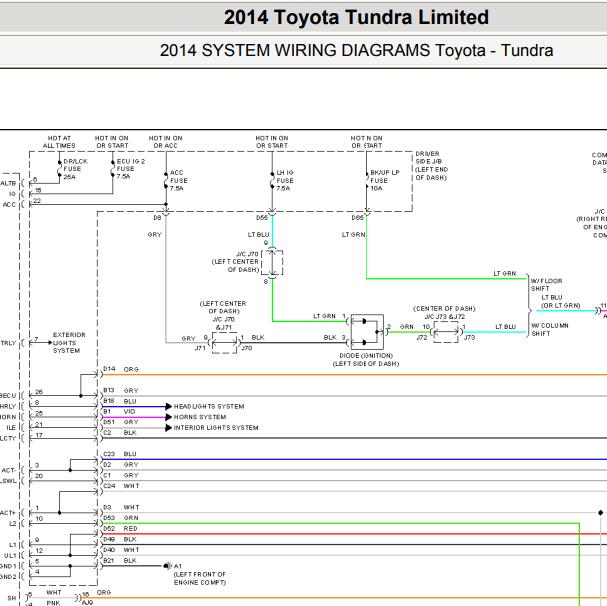Click the 'ALTB' pin label

pyautogui.click(x=8, y=183)
